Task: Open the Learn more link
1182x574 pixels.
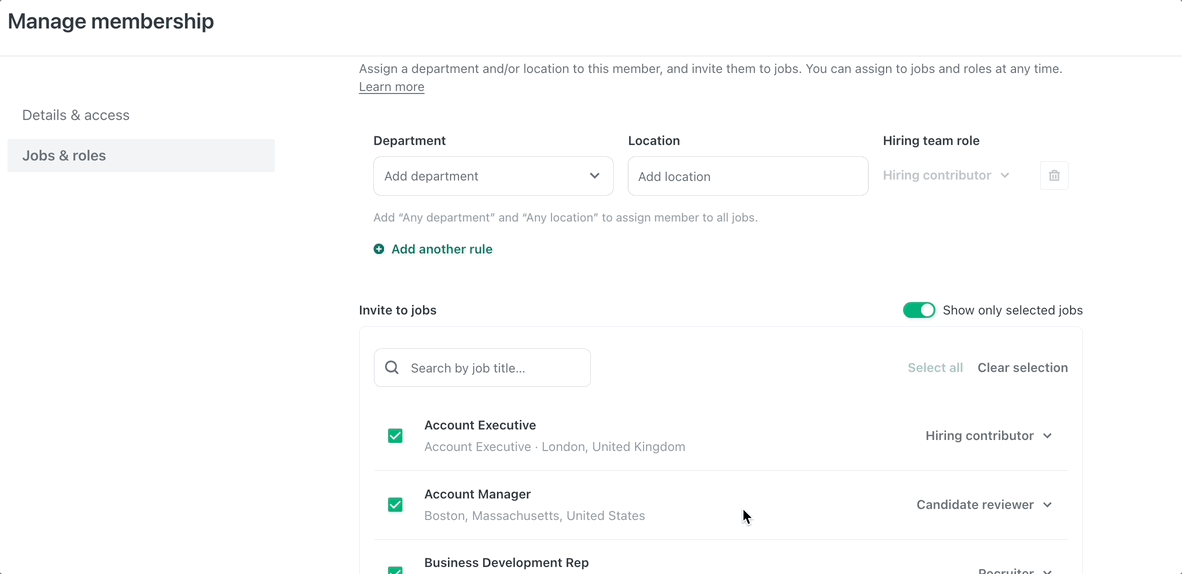Action: point(391,87)
